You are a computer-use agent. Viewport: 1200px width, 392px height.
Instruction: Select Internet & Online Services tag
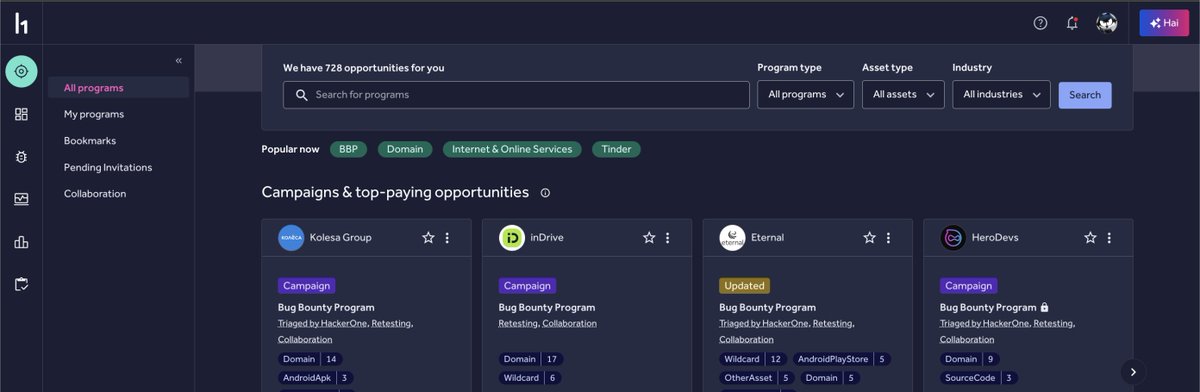click(512, 149)
